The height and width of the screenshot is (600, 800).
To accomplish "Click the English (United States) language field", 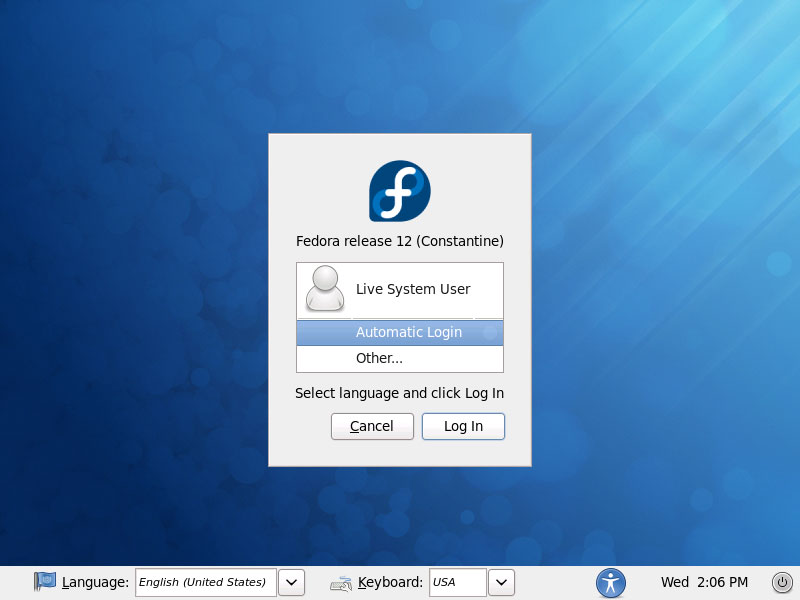I will click(x=206, y=582).
